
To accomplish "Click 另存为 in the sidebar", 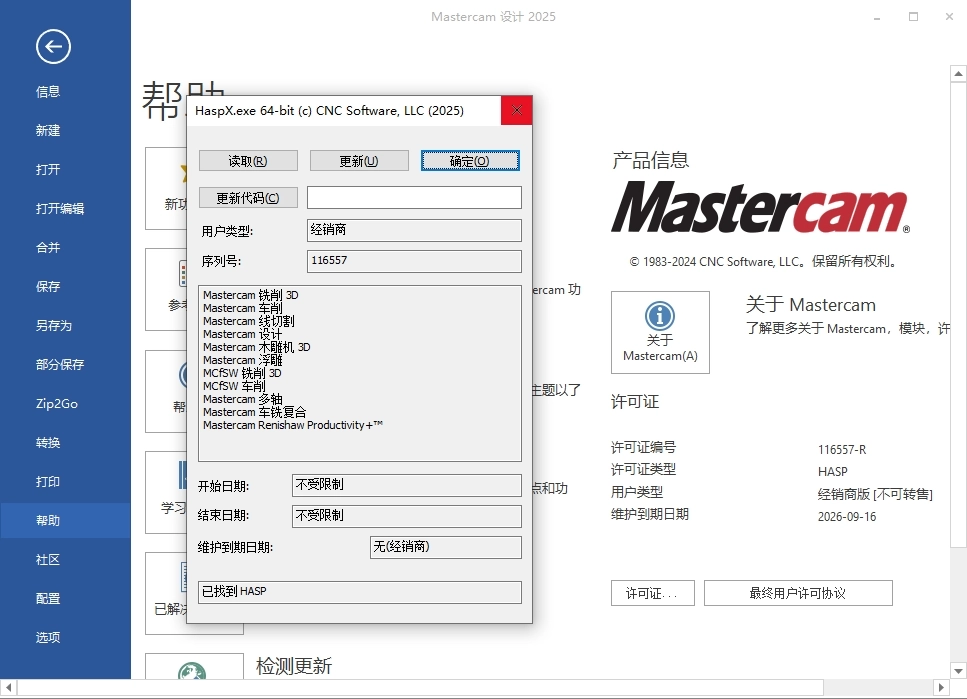I will (x=54, y=326).
